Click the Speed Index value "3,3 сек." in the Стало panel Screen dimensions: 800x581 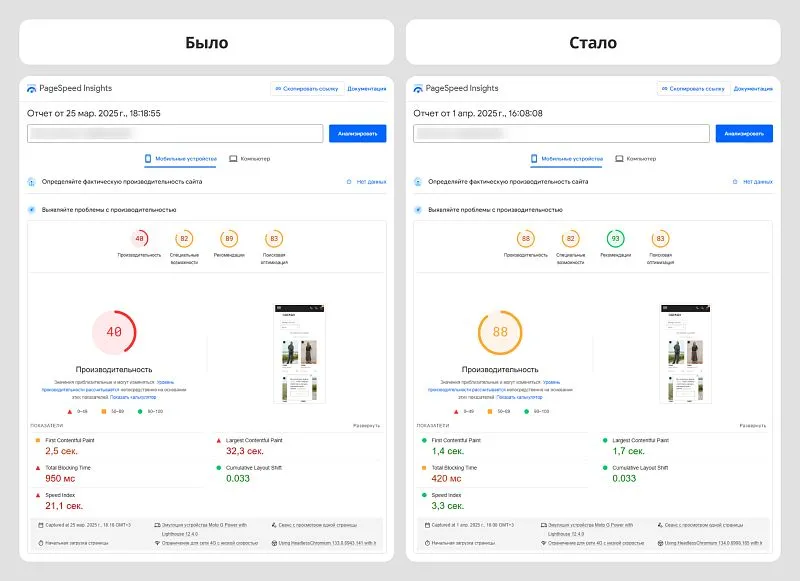(x=447, y=506)
